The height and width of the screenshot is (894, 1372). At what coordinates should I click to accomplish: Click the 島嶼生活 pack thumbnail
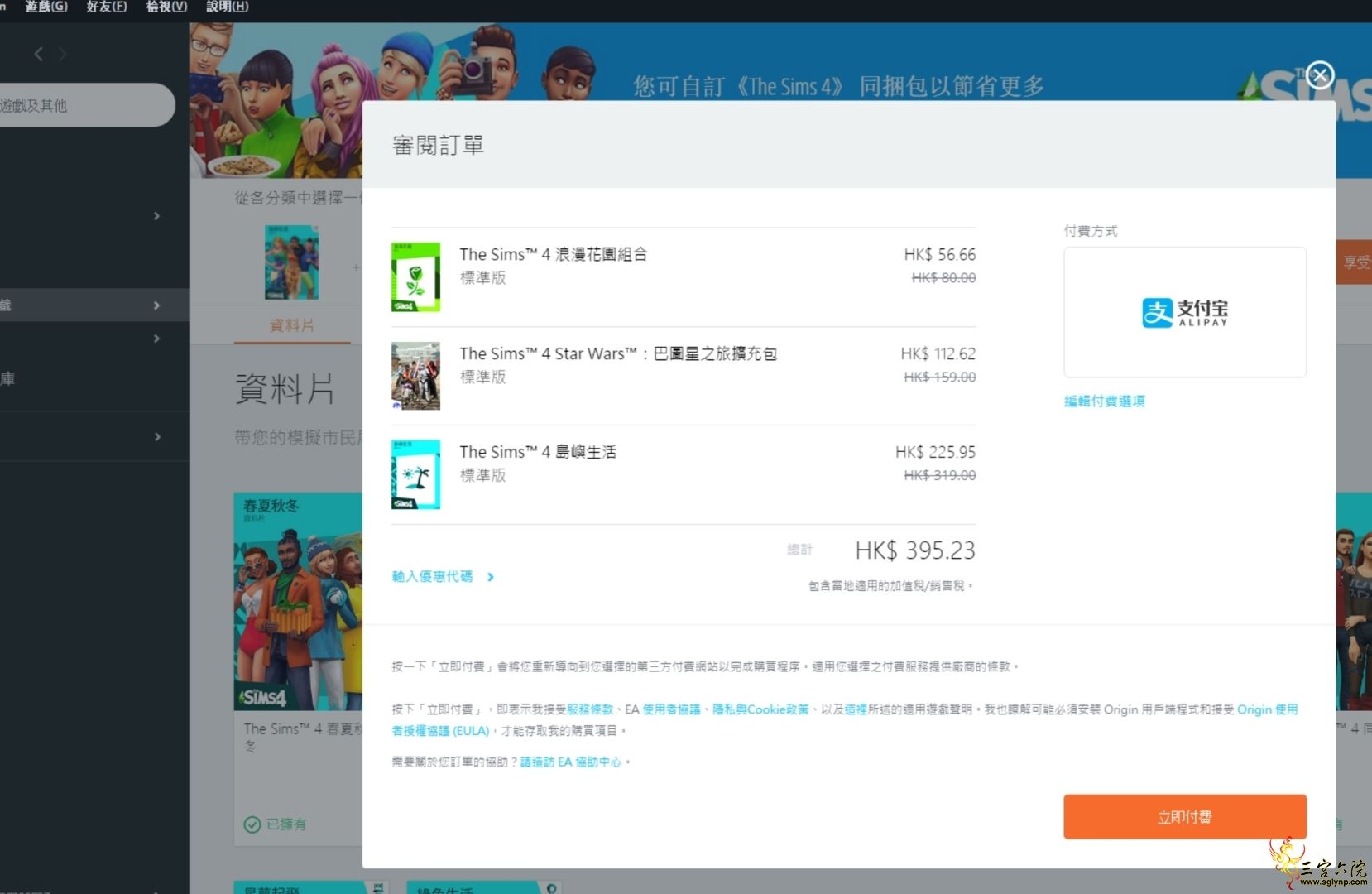(415, 474)
